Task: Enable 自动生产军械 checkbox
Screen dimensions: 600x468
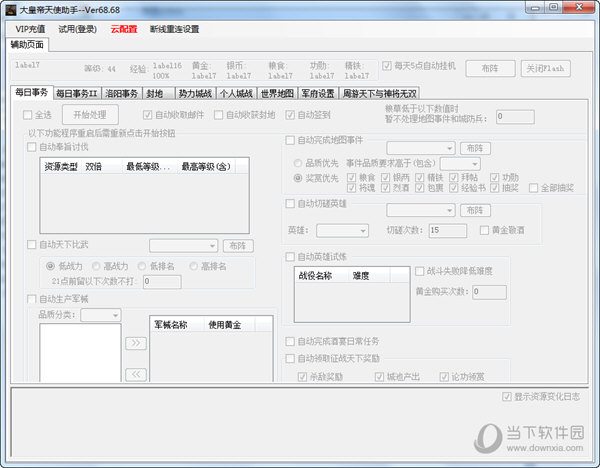Action: 58,299
